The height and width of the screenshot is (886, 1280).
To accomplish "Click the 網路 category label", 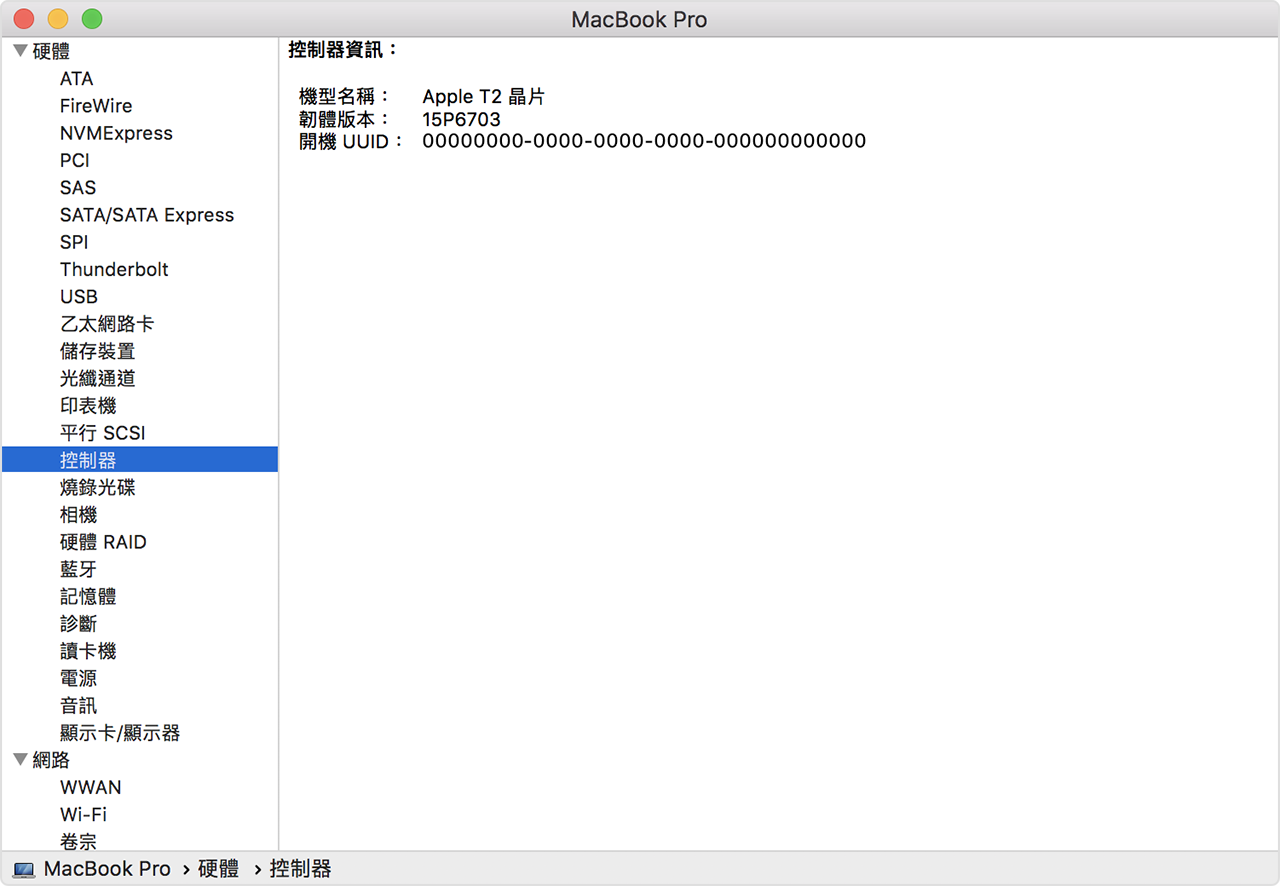I will click(51, 760).
